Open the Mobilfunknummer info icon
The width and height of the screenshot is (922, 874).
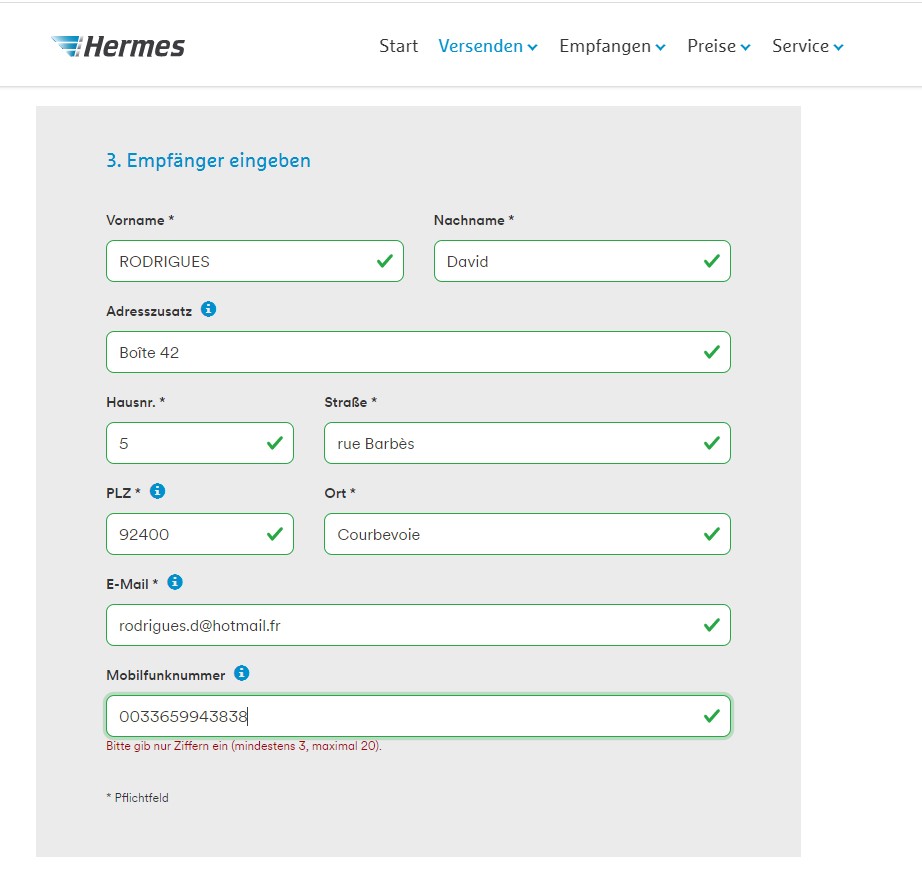(x=241, y=673)
